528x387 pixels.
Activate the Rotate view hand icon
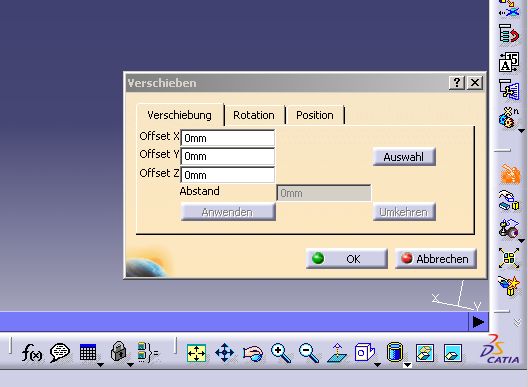[x=253, y=353]
